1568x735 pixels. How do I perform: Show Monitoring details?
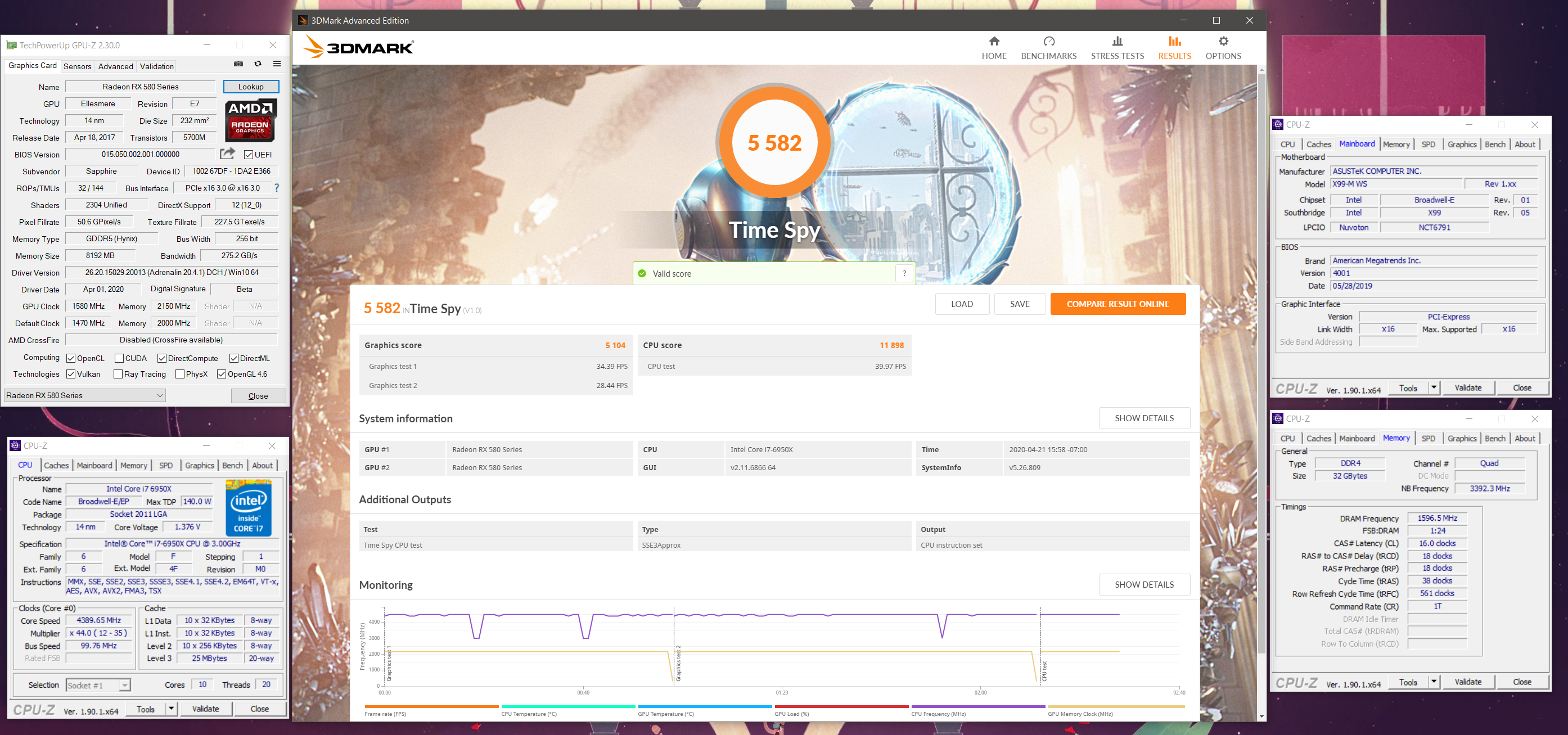tap(1144, 584)
